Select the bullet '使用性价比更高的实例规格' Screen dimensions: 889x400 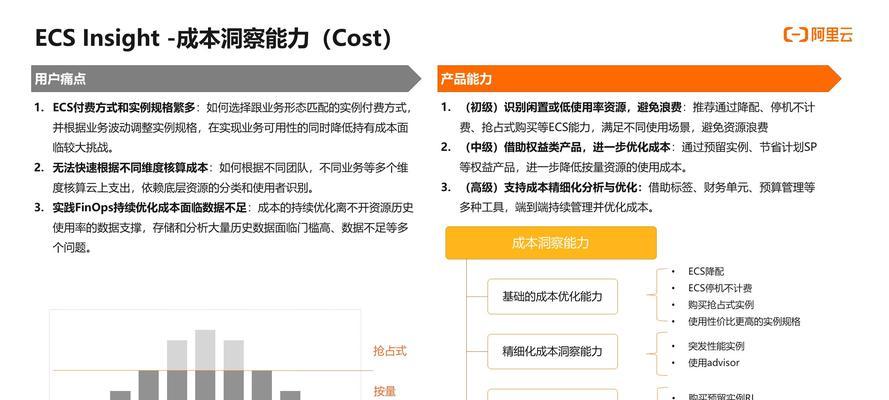(x=744, y=321)
